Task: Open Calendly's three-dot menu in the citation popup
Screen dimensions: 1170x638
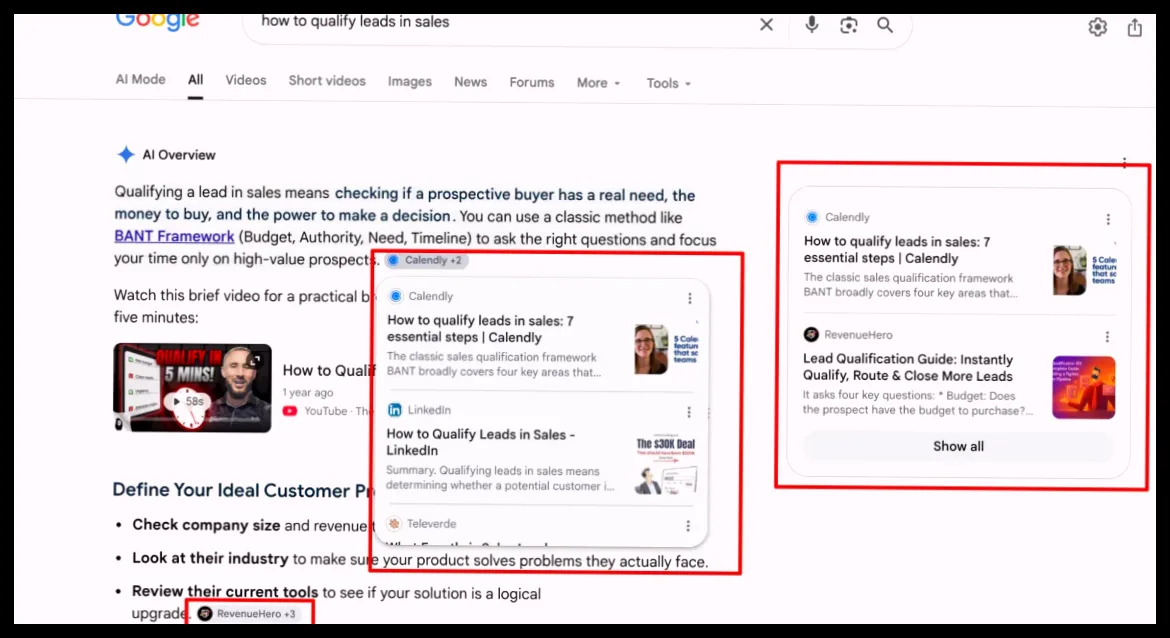Action: click(689, 298)
